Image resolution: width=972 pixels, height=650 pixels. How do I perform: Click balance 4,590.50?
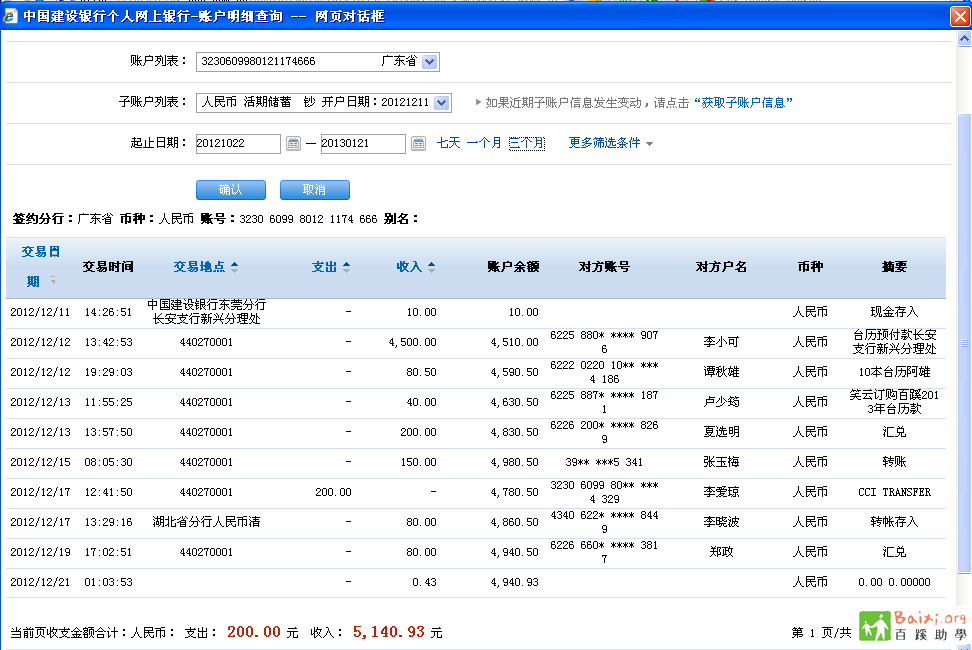515,372
